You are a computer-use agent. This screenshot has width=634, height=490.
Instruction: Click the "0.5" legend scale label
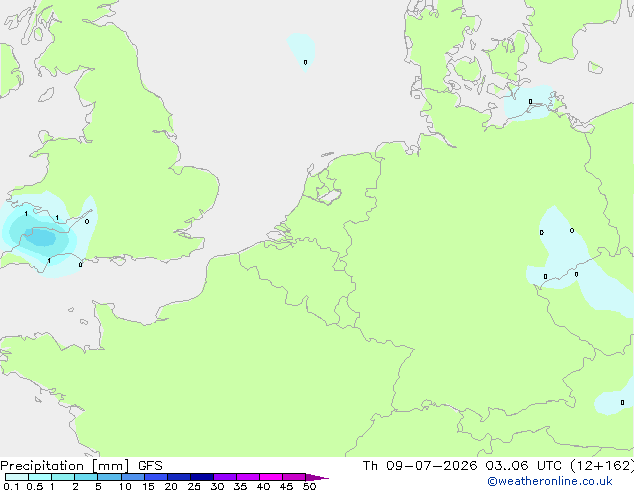point(35,486)
